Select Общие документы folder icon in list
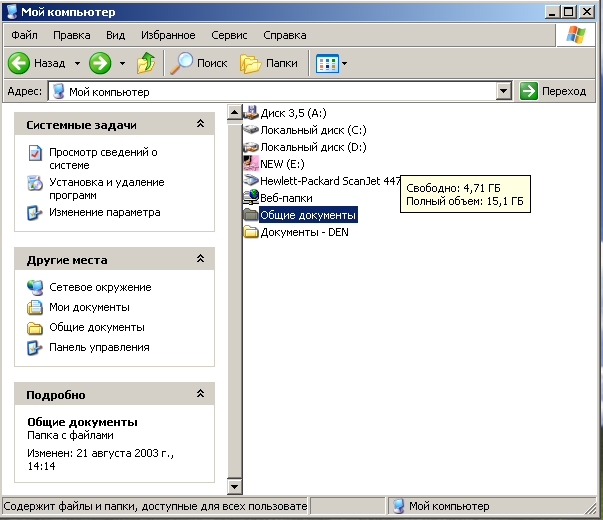The image size is (603, 520). tap(251, 215)
